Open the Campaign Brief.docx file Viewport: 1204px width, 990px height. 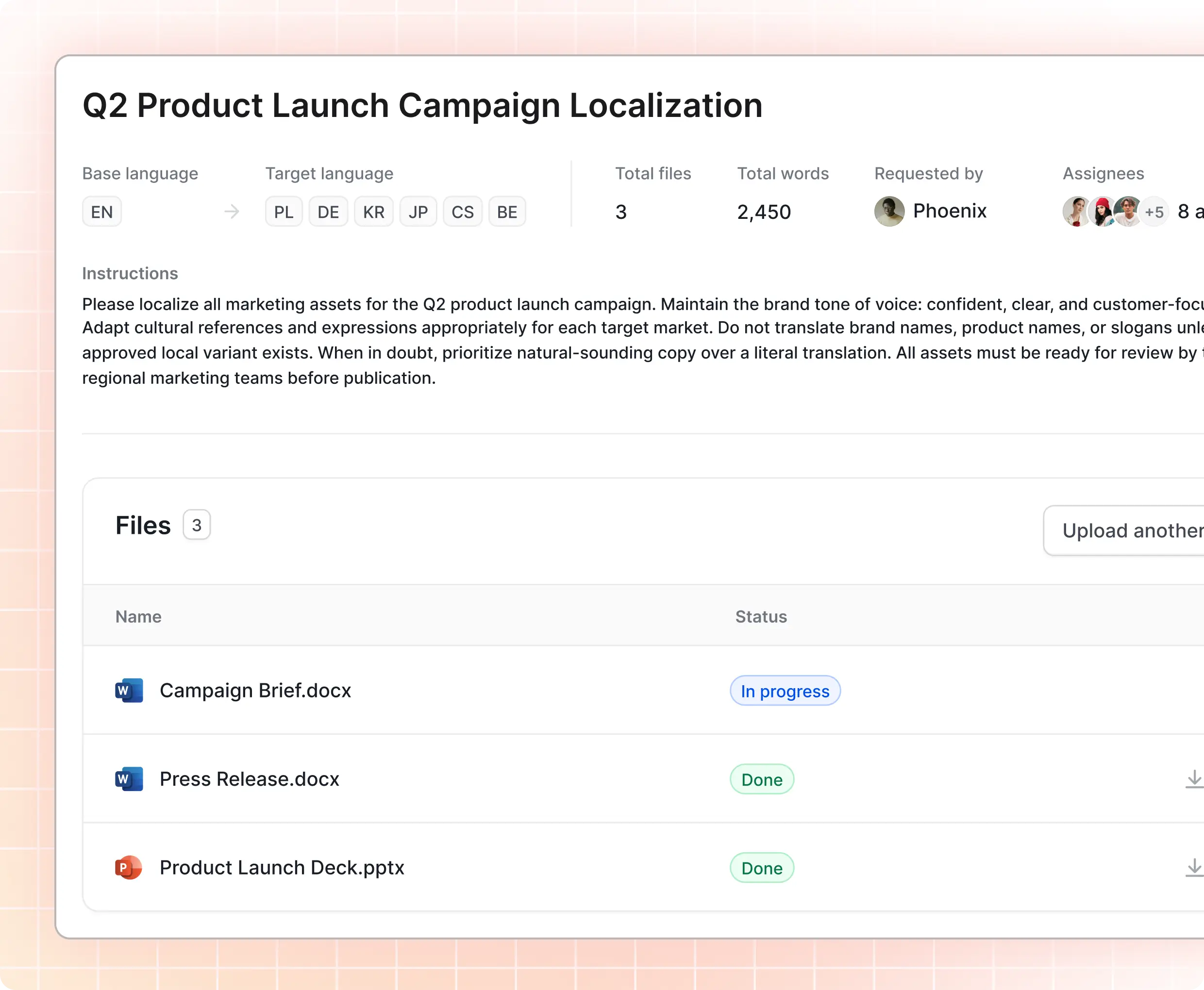[x=255, y=691]
